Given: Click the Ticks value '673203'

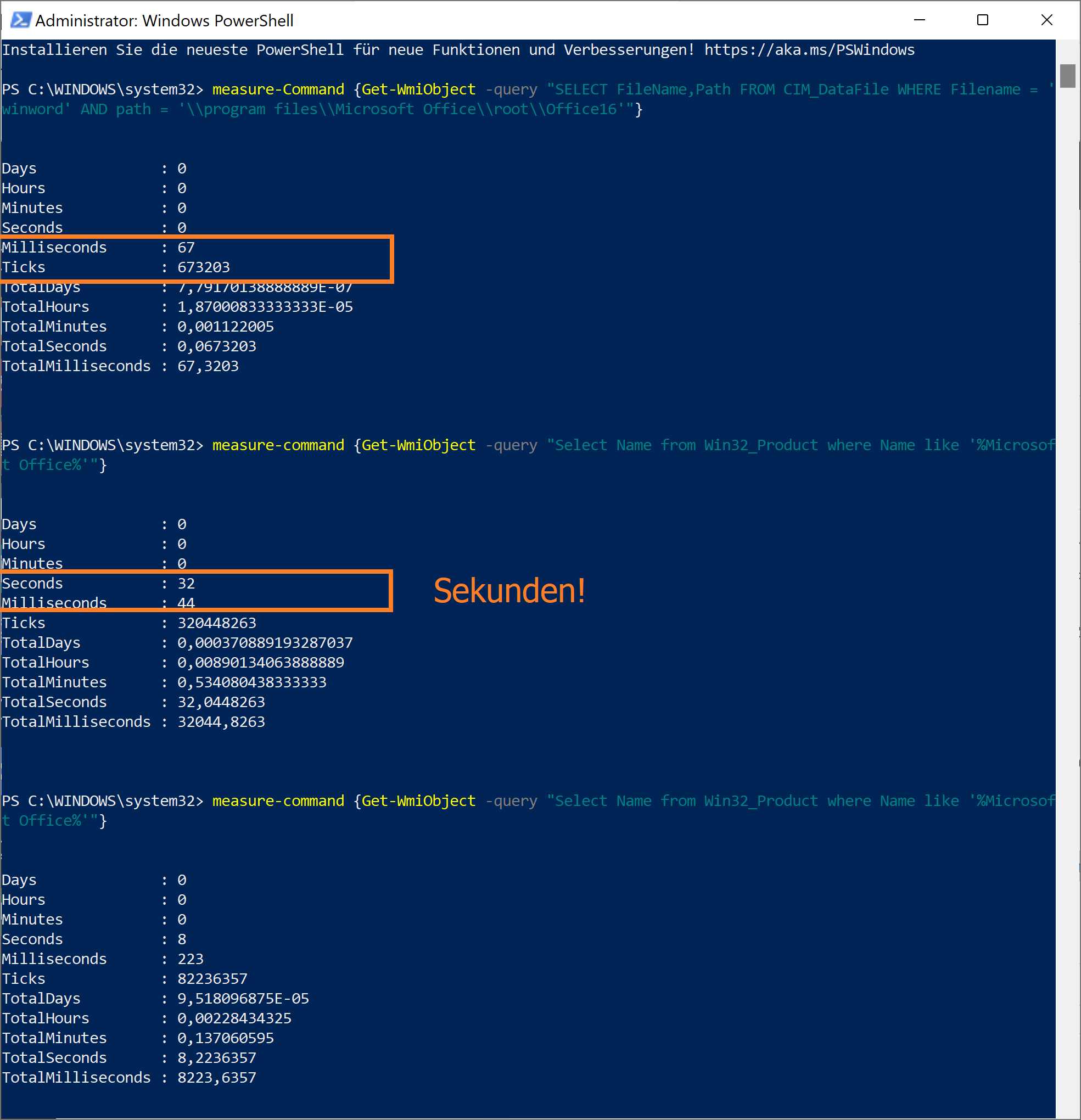Looking at the screenshot, I should click(x=203, y=267).
